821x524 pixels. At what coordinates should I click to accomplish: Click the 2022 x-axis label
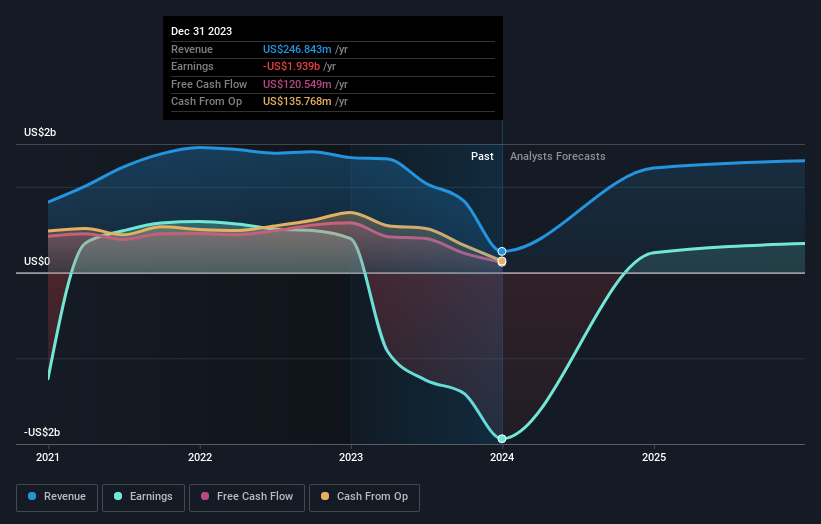[x=200, y=458]
